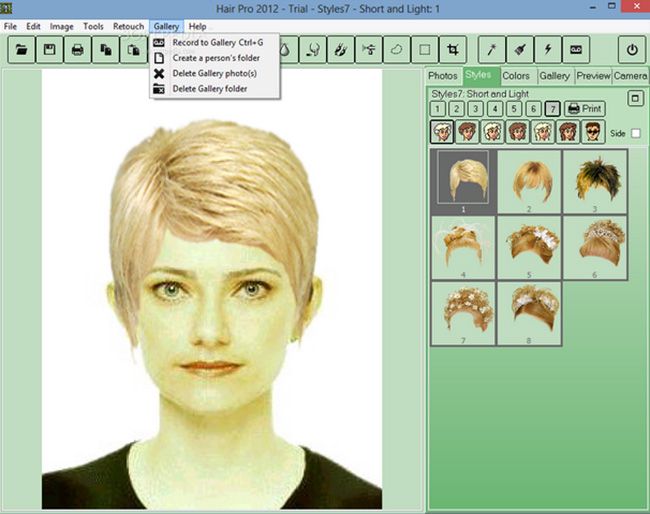Click the open folder toolbar icon
The height and width of the screenshot is (514, 650).
(x=22, y=50)
